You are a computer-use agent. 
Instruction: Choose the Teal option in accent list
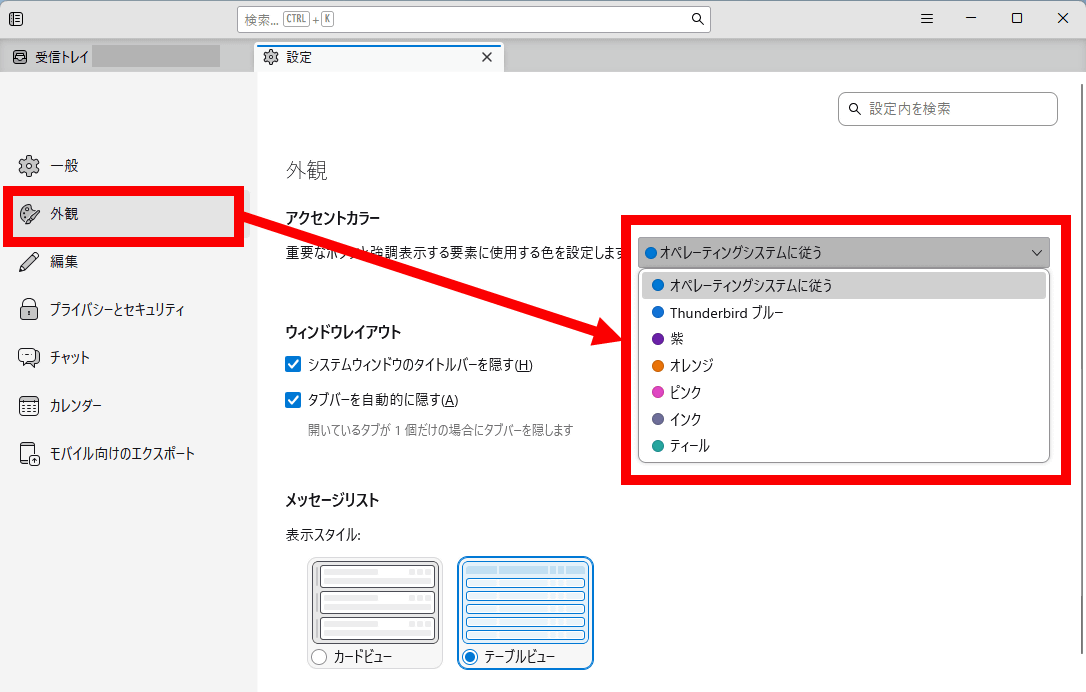tap(689, 446)
